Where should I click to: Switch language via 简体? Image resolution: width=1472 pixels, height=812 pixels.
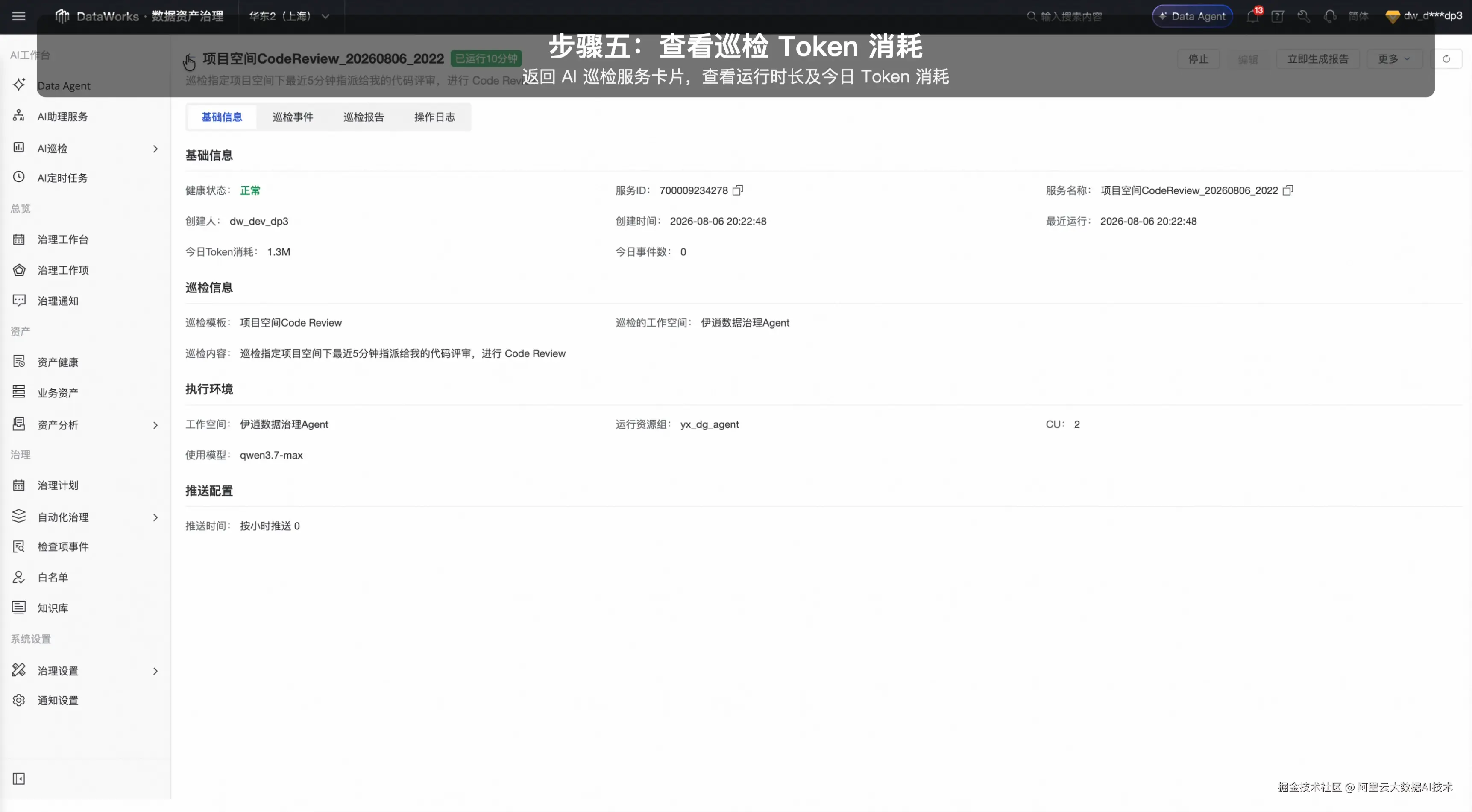tap(1358, 16)
